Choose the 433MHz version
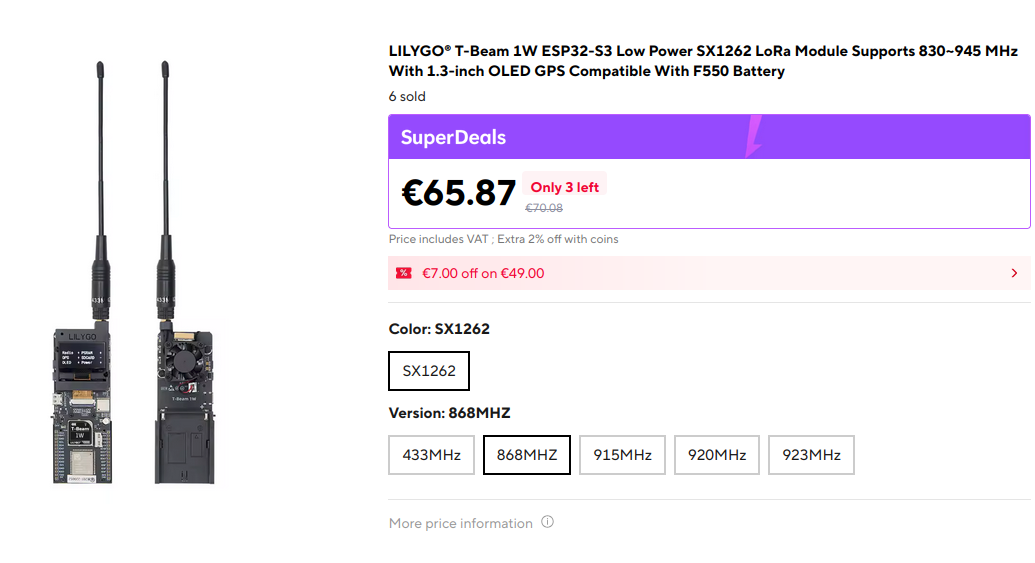This screenshot has height=563, width=1035. [431, 455]
